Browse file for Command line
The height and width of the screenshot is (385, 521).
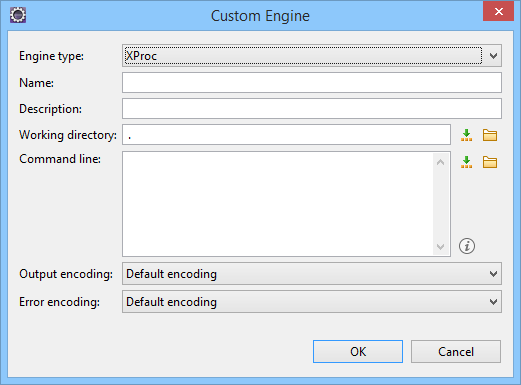[x=490, y=162]
